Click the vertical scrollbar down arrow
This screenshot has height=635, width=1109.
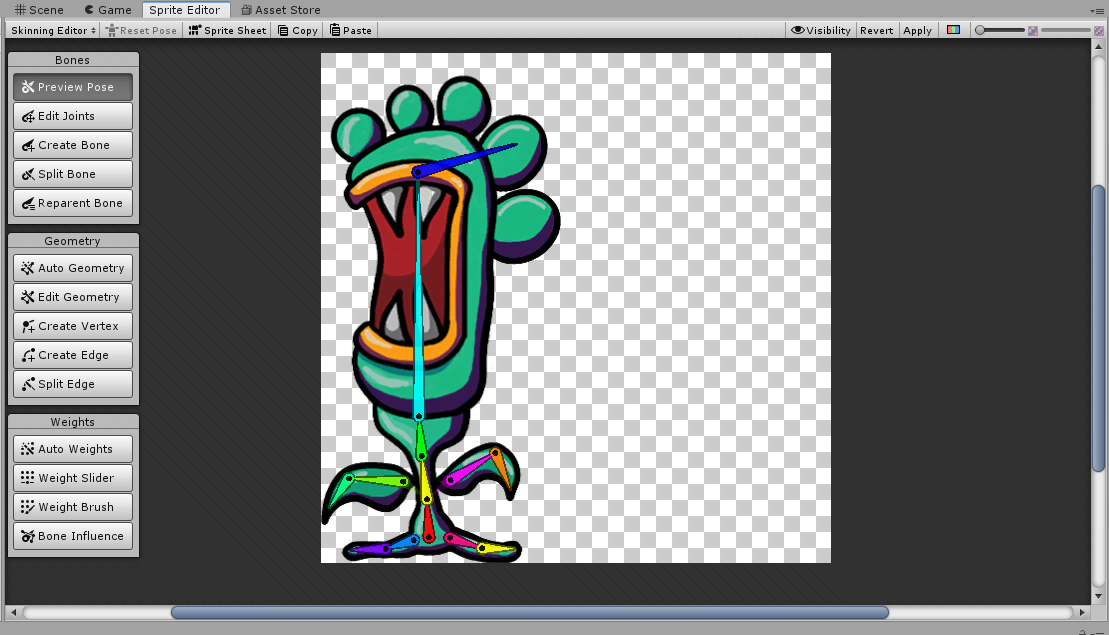(x=1098, y=596)
